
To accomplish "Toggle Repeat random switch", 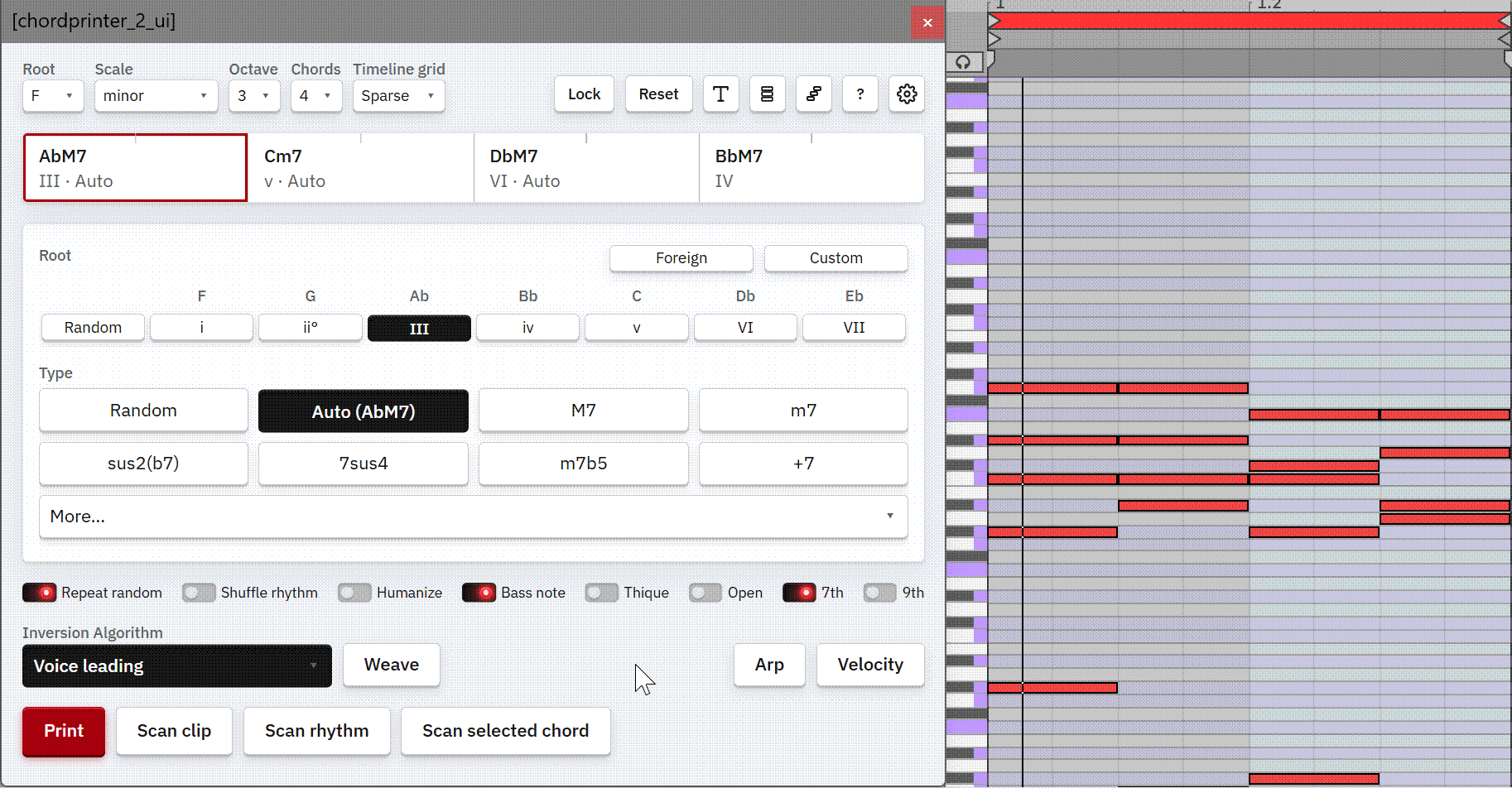I will click(x=39, y=593).
